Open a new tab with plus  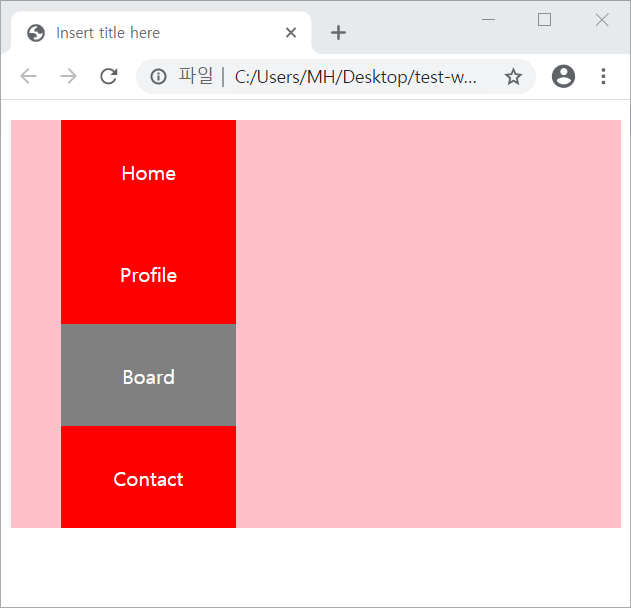click(338, 33)
